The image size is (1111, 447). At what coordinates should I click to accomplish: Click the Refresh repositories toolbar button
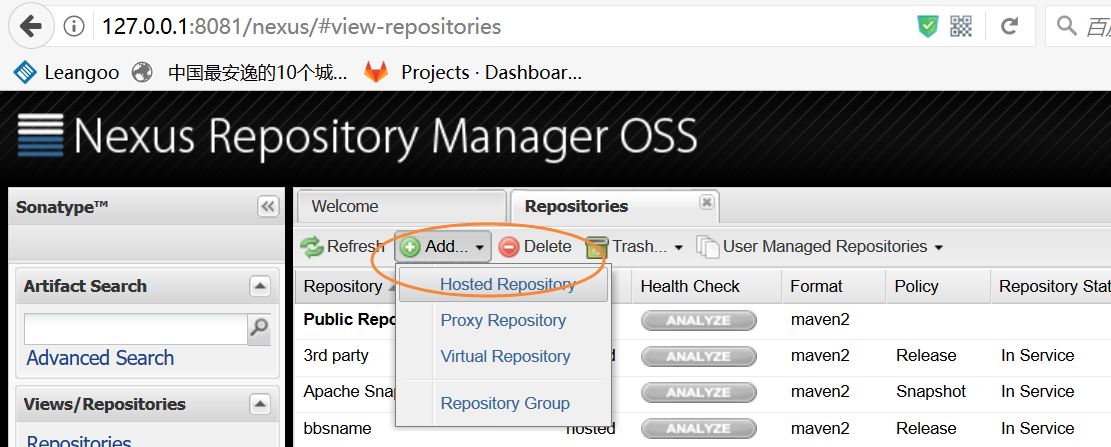341,246
